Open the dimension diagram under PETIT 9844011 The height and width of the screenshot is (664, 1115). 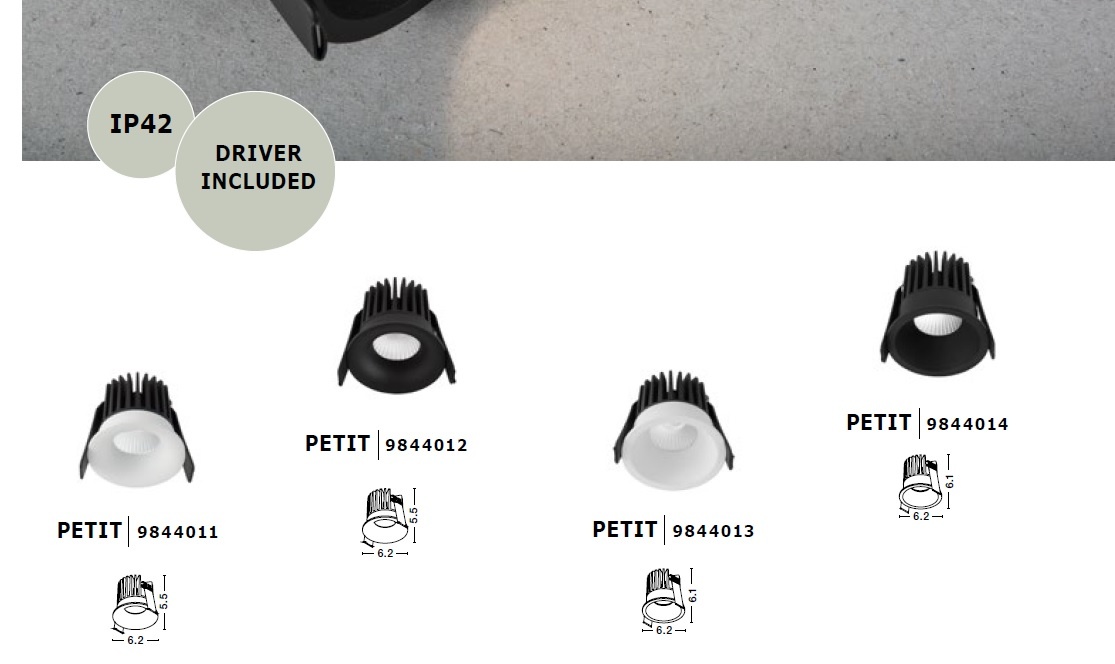tap(140, 609)
